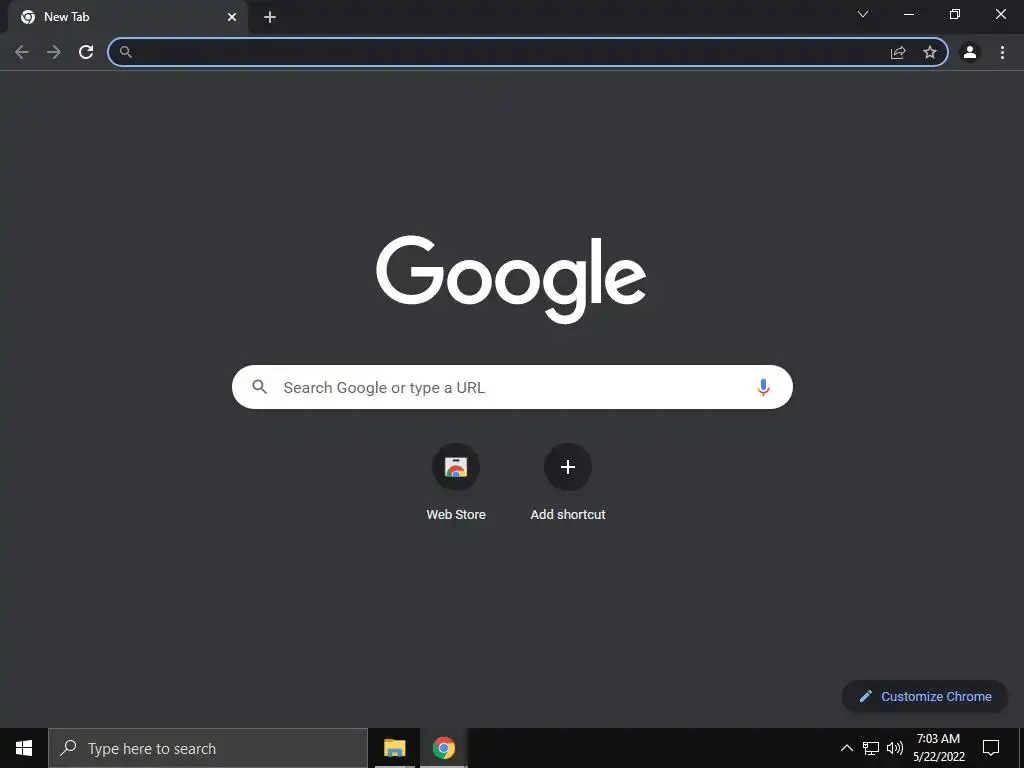Click the Search Google or type a URL box
The width and height of the screenshot is (1024, 768).
(x=512, y=387)
